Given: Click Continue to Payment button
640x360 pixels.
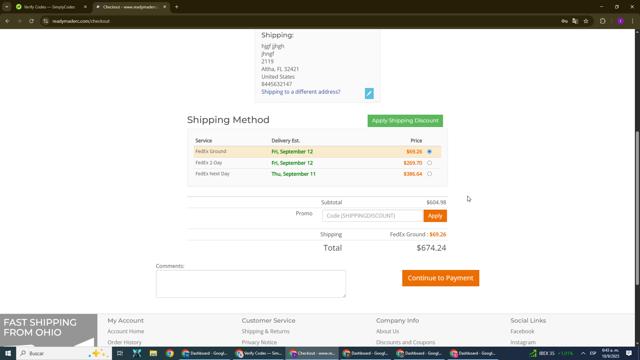Looking at the screenshot, I should tap(440, 278).
